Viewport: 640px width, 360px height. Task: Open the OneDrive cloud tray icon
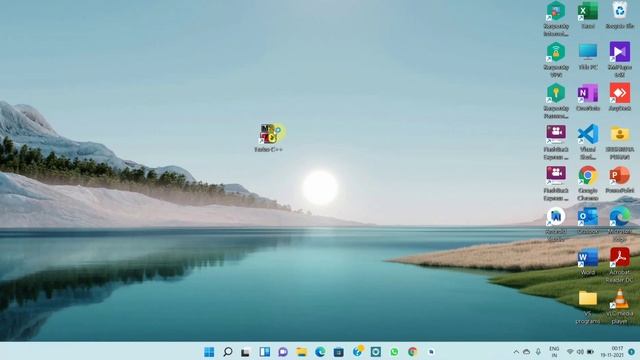(527, 352)
